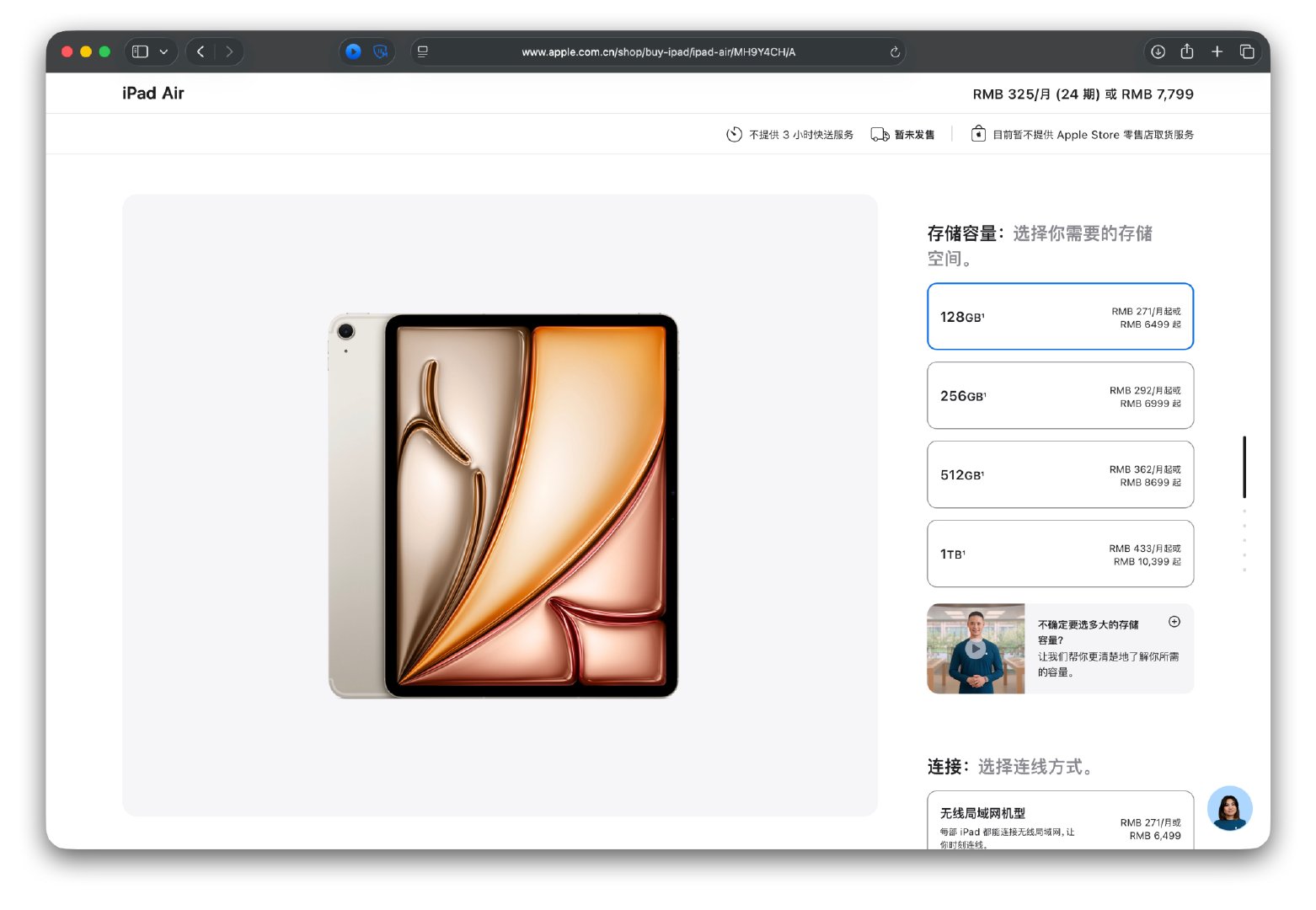Go back with the back arrow
Image resolution: width=1316 pixels, height=910 pixels.
coord(201,51)
